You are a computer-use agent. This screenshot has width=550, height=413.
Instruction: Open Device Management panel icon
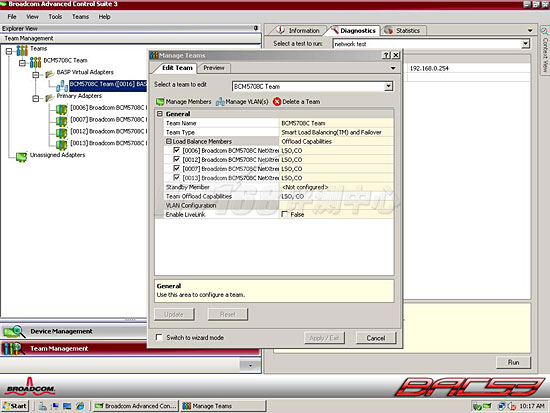(14, 331)
